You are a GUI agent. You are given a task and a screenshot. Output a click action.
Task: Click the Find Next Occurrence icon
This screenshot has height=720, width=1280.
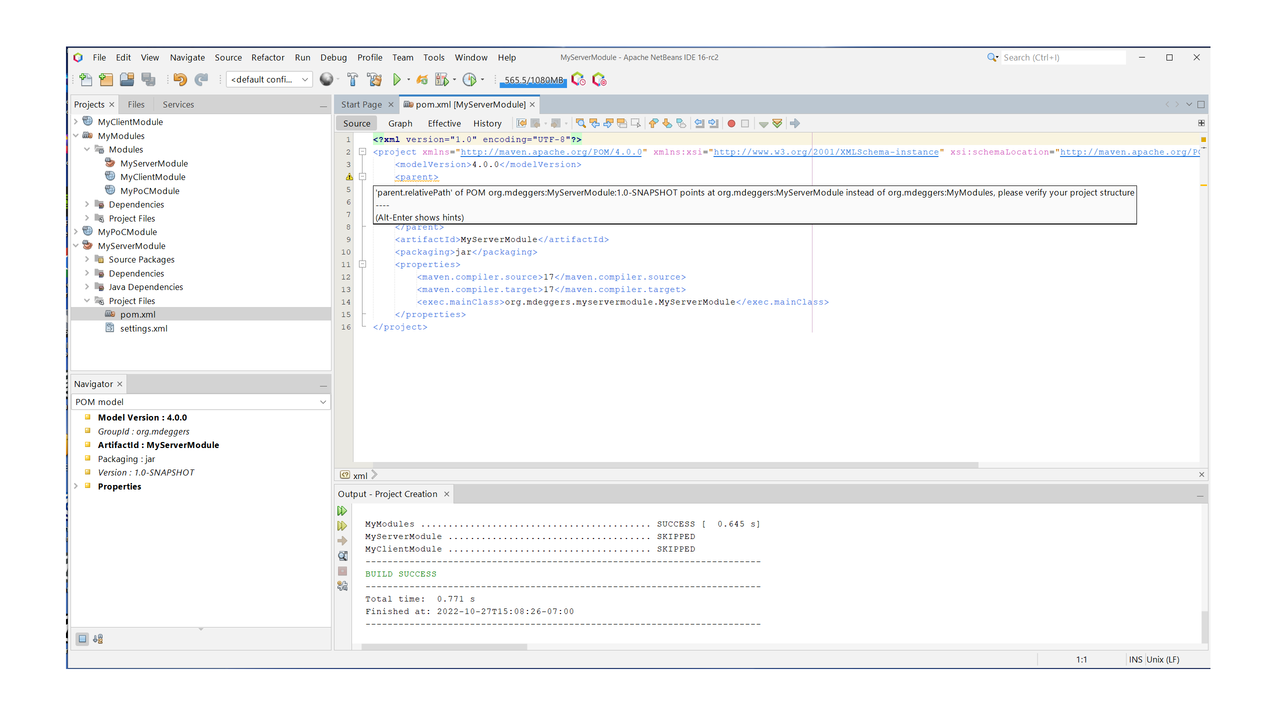[608, 123]
